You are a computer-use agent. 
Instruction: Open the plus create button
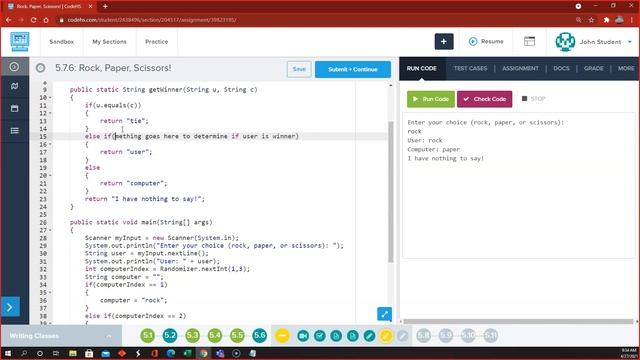click(x=444, y=42)
